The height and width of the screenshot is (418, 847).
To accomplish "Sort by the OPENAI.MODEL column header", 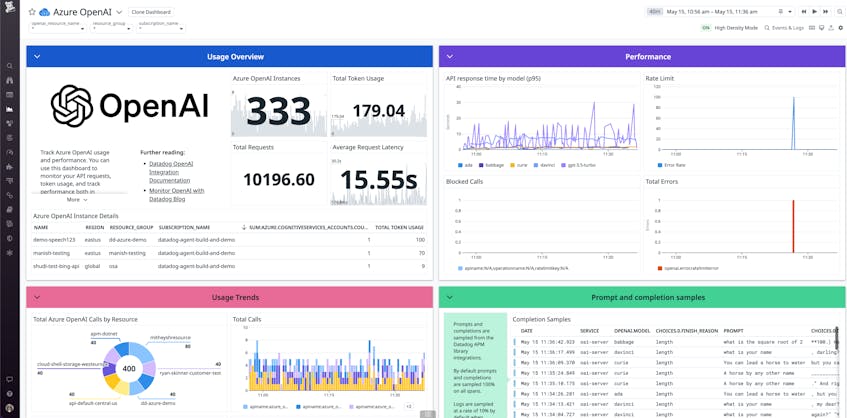I will 631,330.
